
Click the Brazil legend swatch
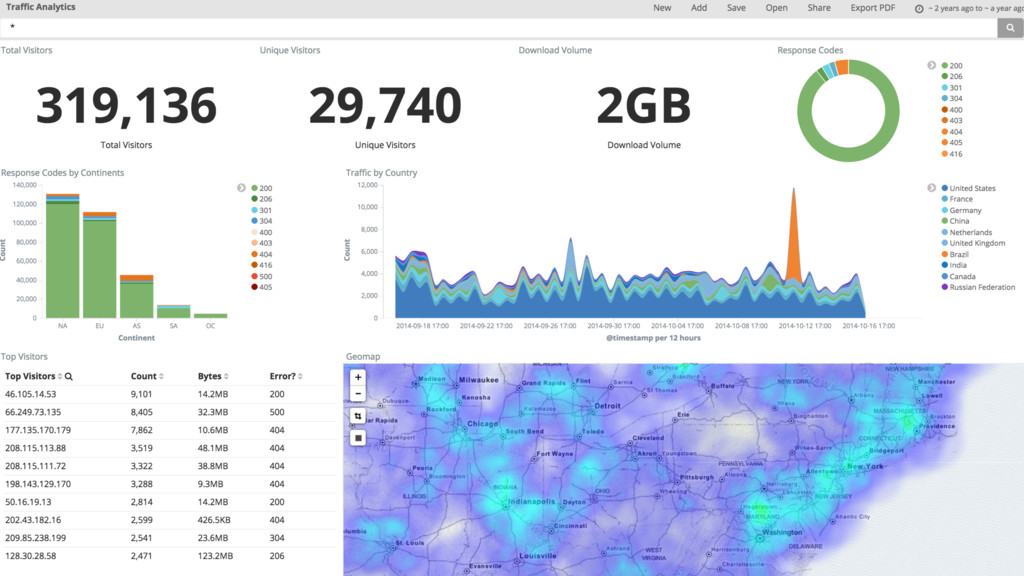944,254
